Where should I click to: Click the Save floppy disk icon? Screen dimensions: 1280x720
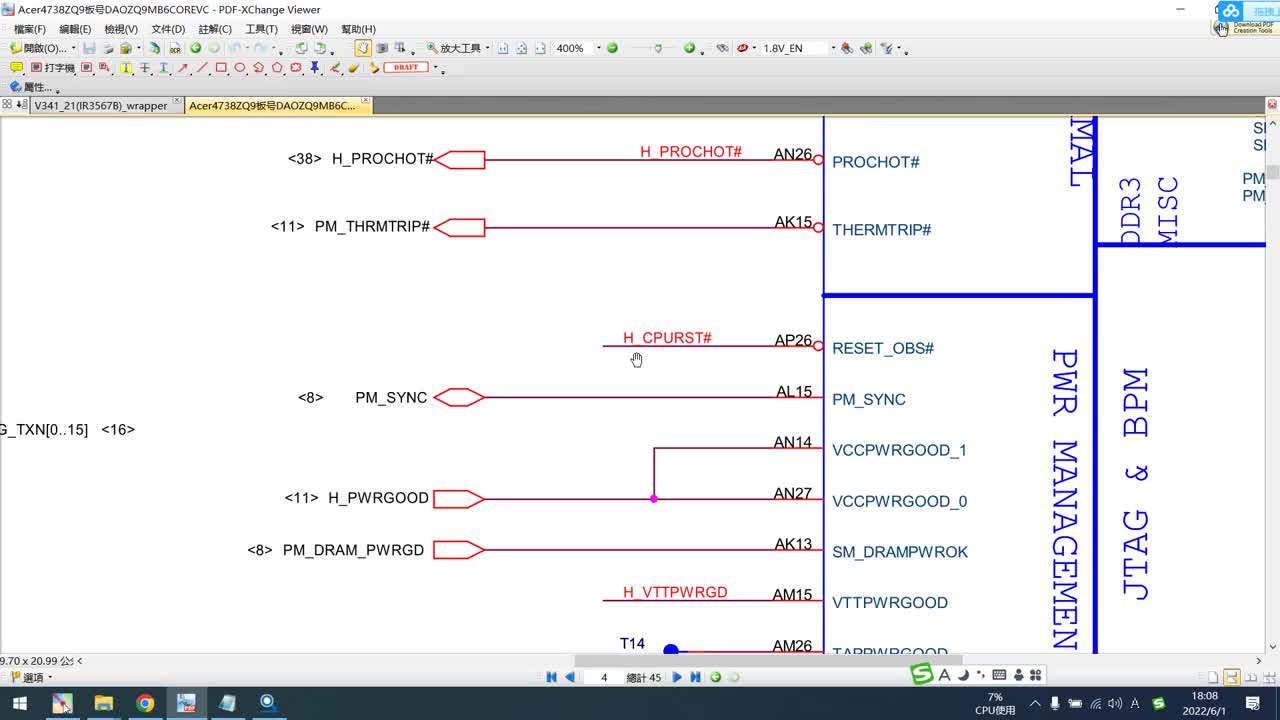tap(89, 48)
